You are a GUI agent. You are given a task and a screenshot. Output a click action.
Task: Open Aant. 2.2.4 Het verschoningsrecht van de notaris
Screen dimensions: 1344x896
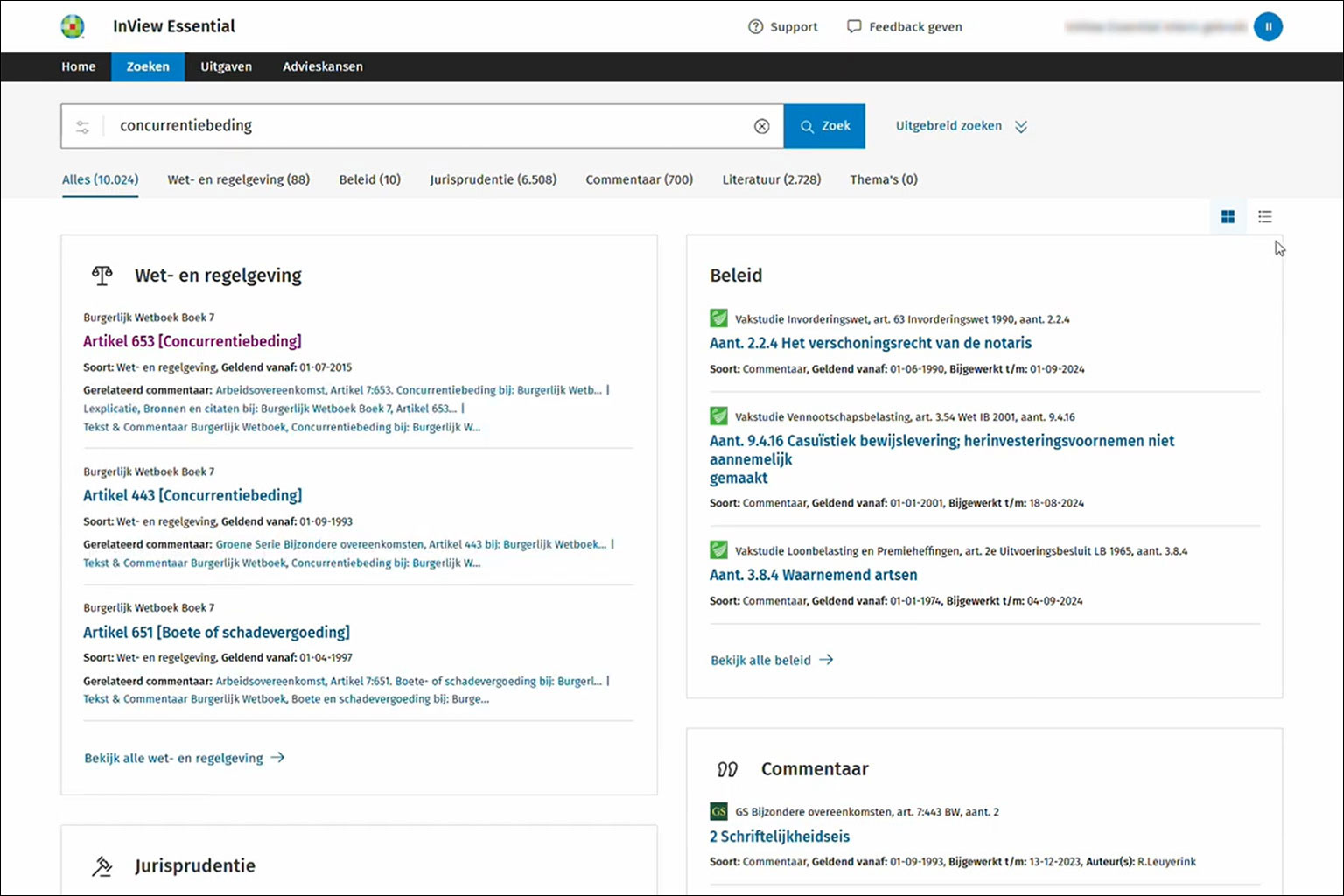[871, 343]
